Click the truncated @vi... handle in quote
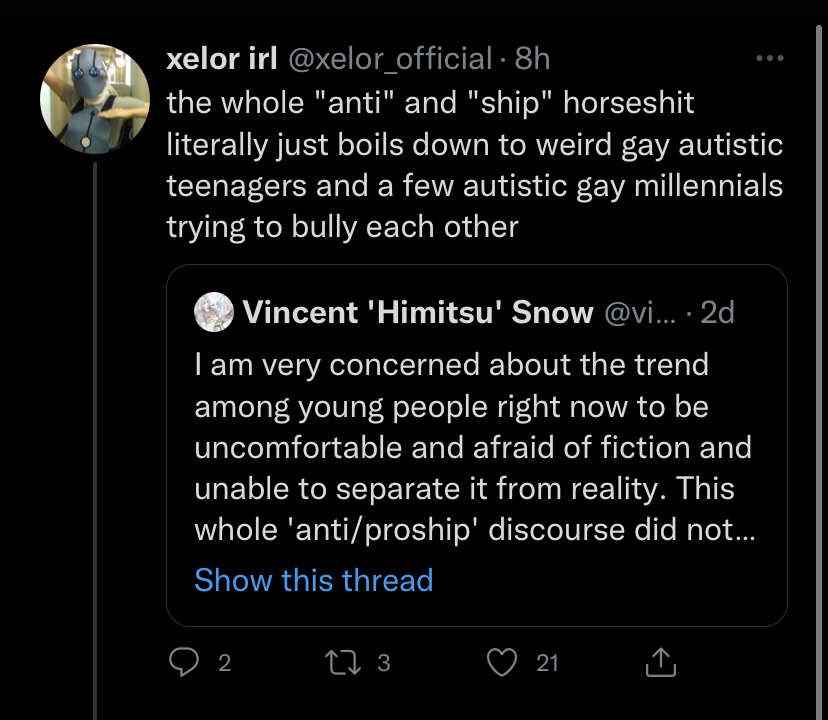This screenshot has width=828, height=720. (640, 313)
